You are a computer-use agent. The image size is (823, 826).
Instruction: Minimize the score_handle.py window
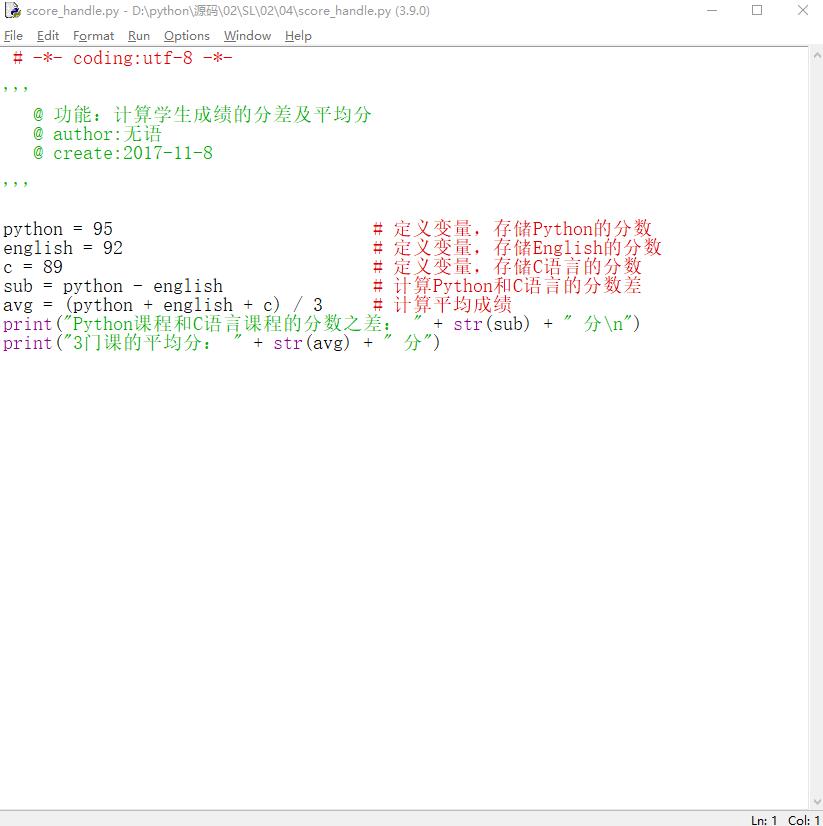tap(711, 11)
